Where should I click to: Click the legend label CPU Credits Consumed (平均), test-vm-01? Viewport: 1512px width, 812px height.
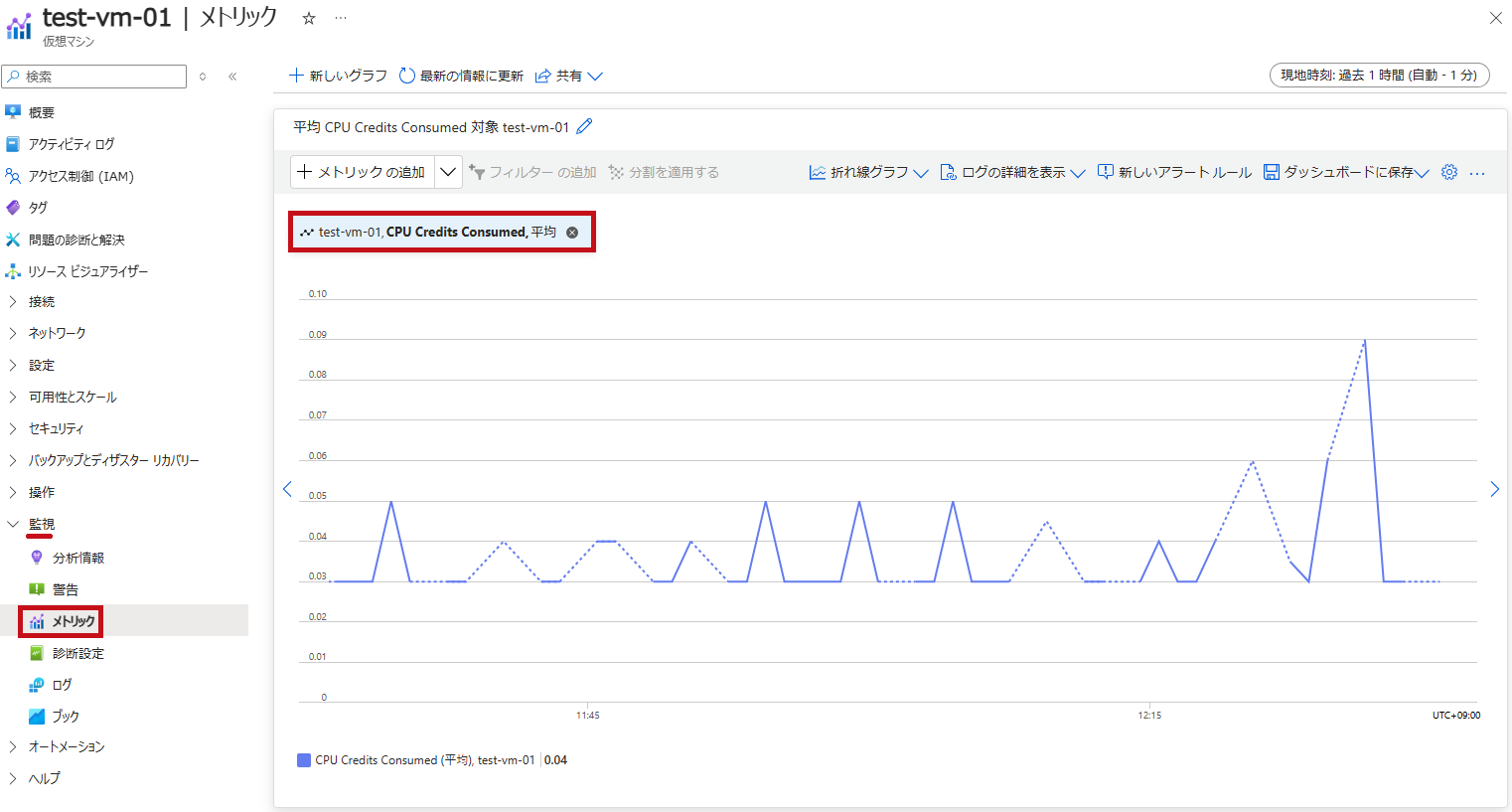[425, 760]
